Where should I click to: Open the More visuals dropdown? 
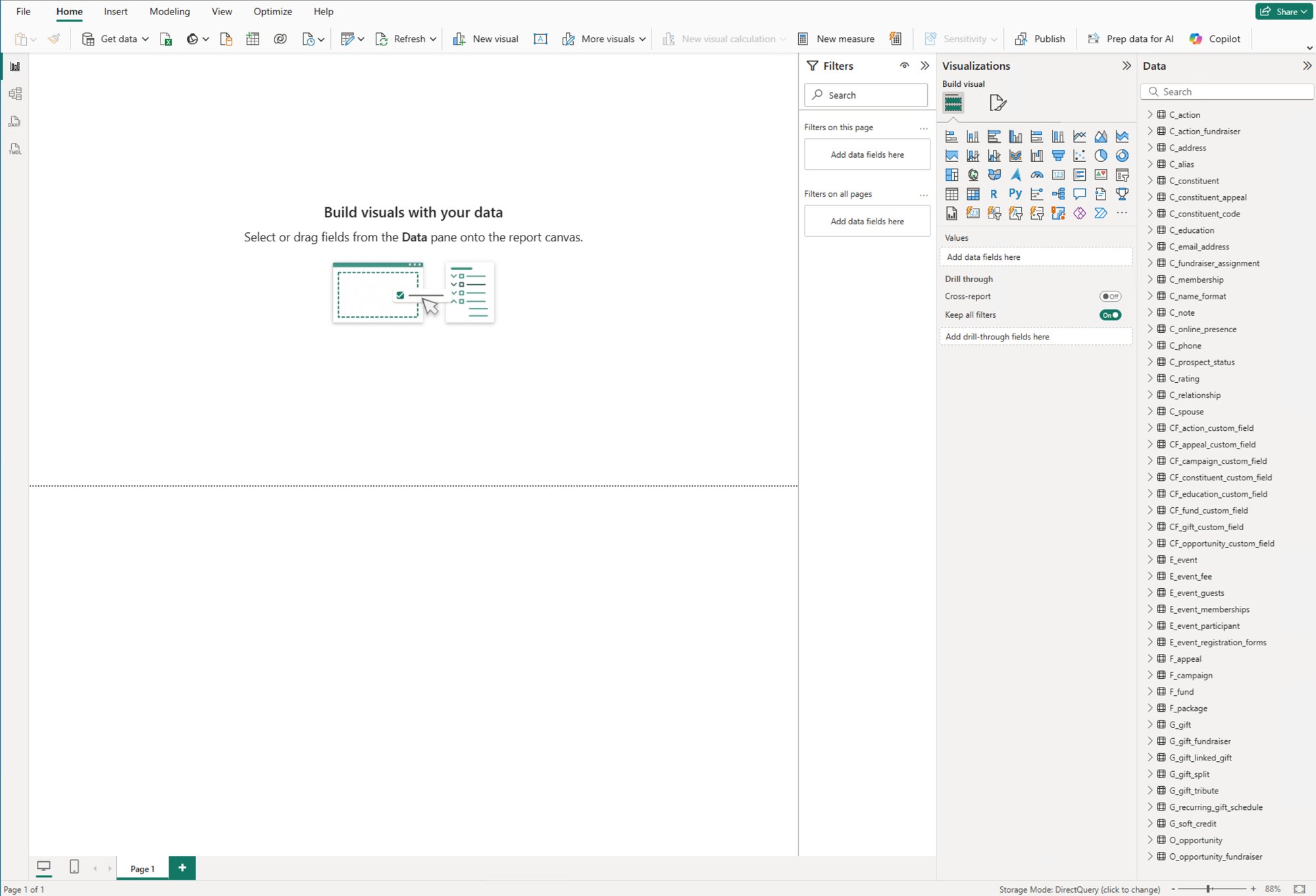tap(642, 39)
